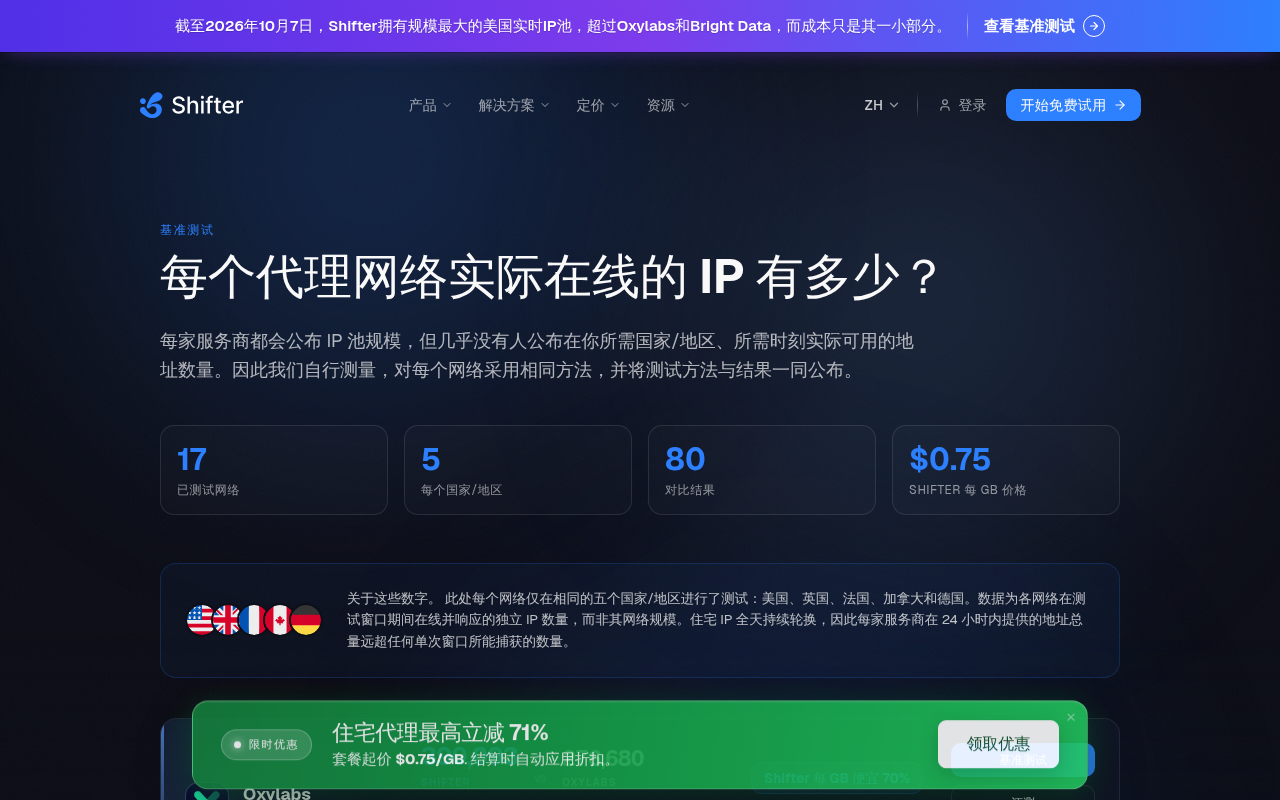Click the 17 已测试网络 stat card
The height and width of the screenshot is (800, 1280).
pyautogui.click(x=274, y=470)
